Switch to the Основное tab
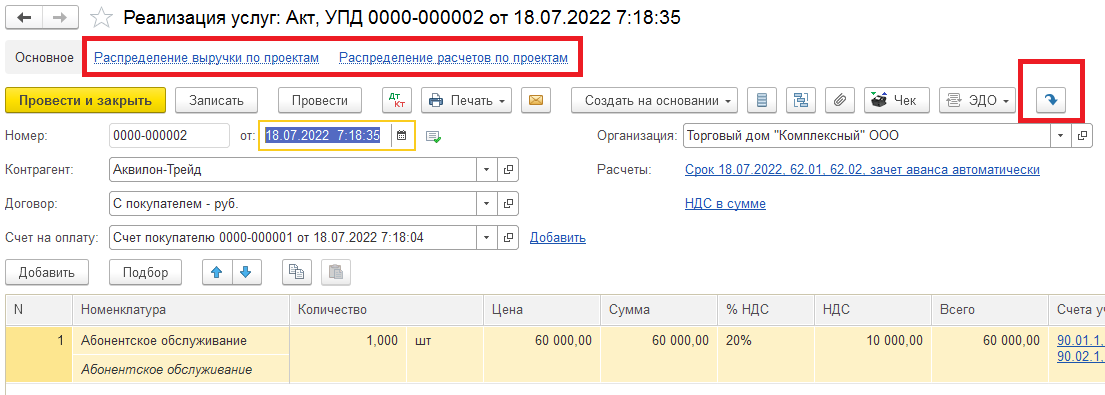The image size is (1105, 395). pos(44,58)
